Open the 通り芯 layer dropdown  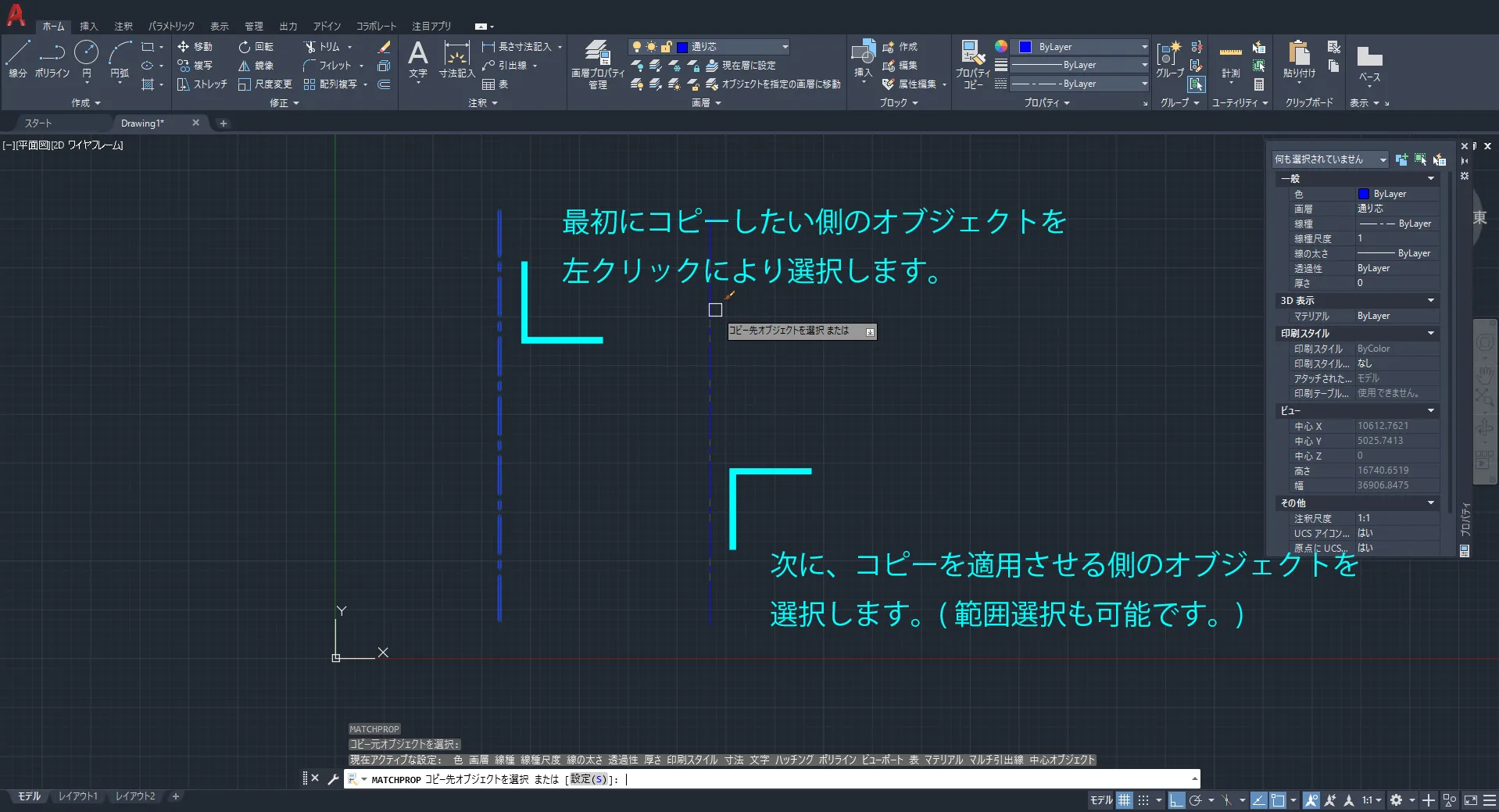tap(785, 47)
